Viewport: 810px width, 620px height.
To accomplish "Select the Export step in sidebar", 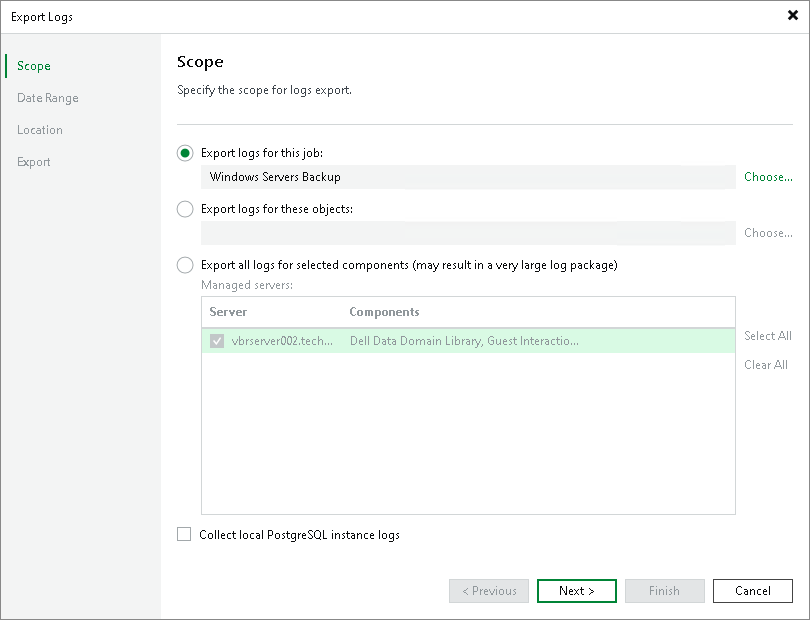I will [x=33, y=161].
